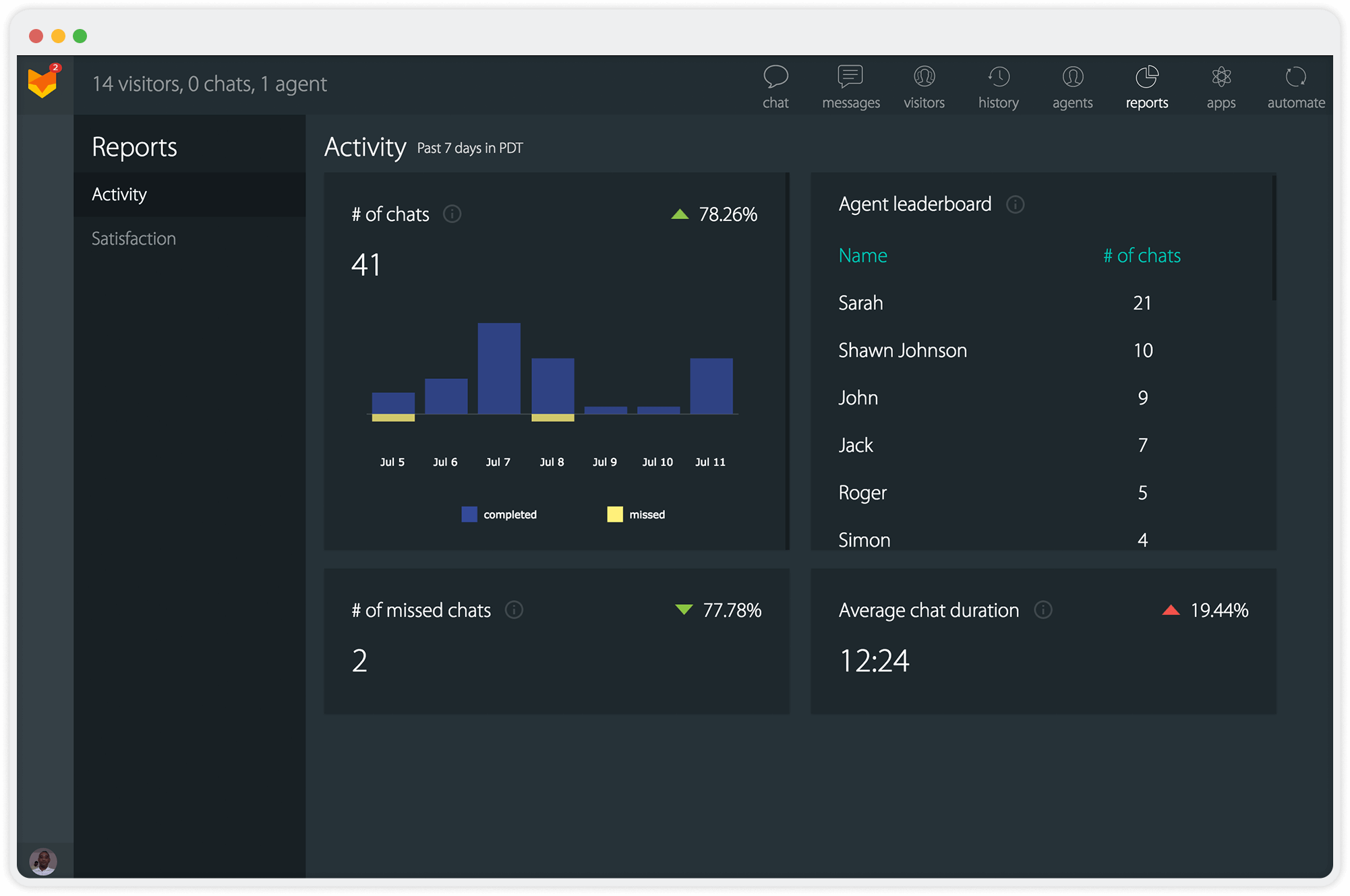Open the Satisfaction report section
The height and width of the screenshot is (896, 1350).
(x=134, y=238)
